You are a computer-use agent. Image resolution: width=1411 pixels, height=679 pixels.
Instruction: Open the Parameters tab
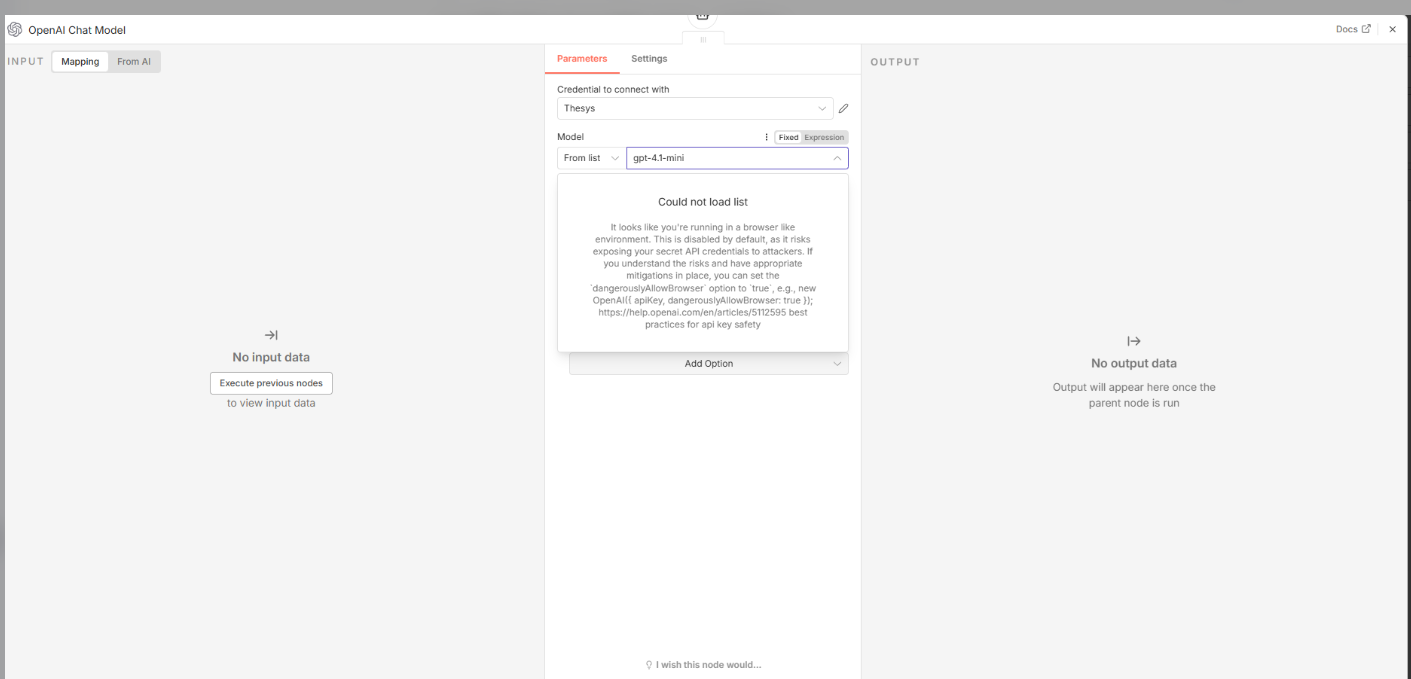point(582,59)
